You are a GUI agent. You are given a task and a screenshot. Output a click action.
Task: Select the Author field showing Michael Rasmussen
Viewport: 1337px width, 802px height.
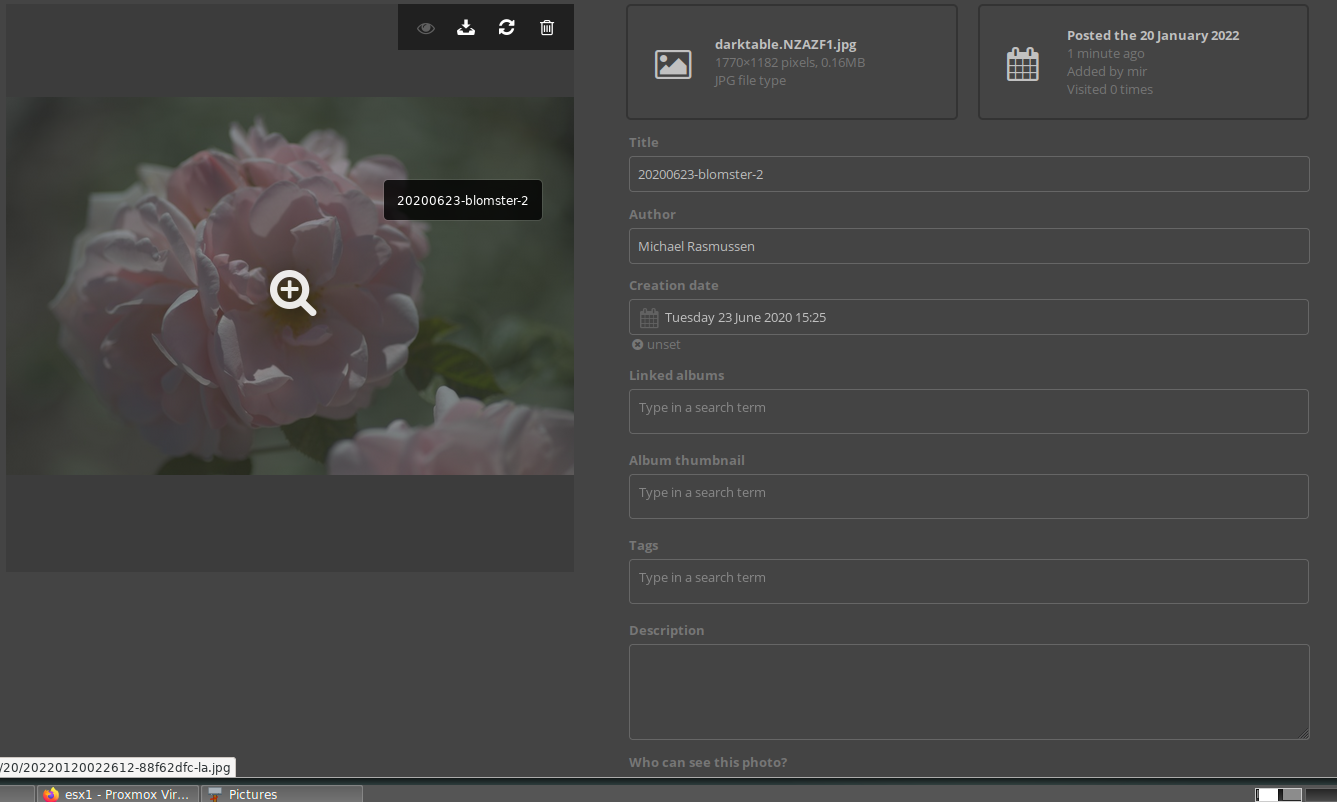click(968, 245)
